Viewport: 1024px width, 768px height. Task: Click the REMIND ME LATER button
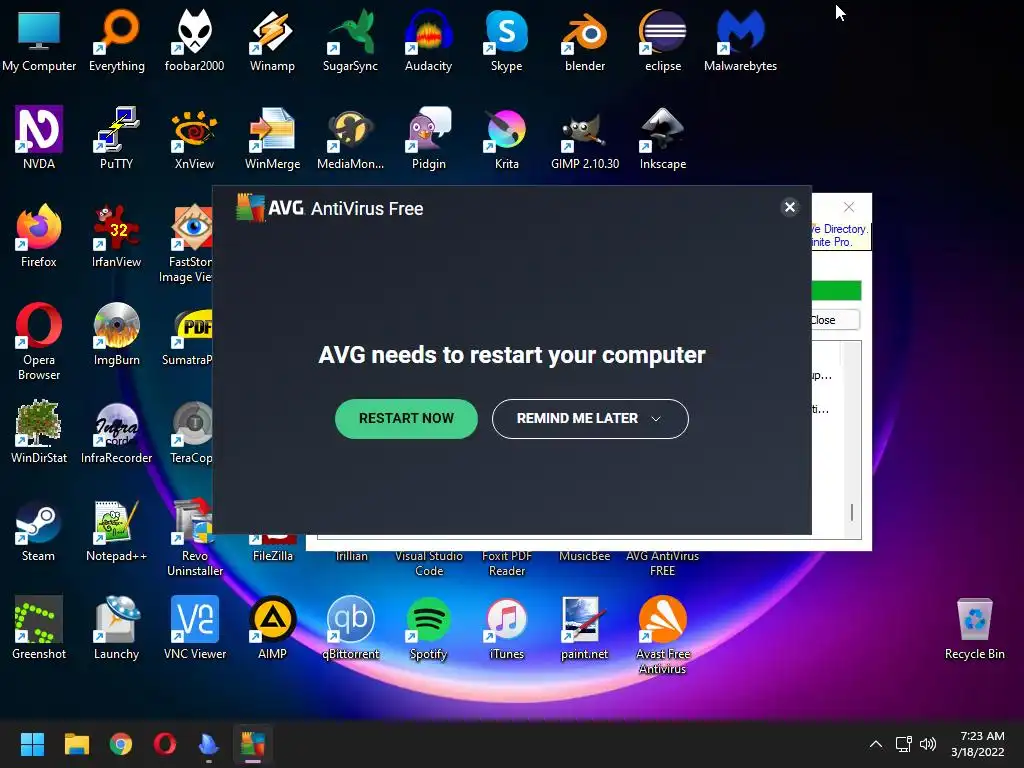(x=590, y=419)
